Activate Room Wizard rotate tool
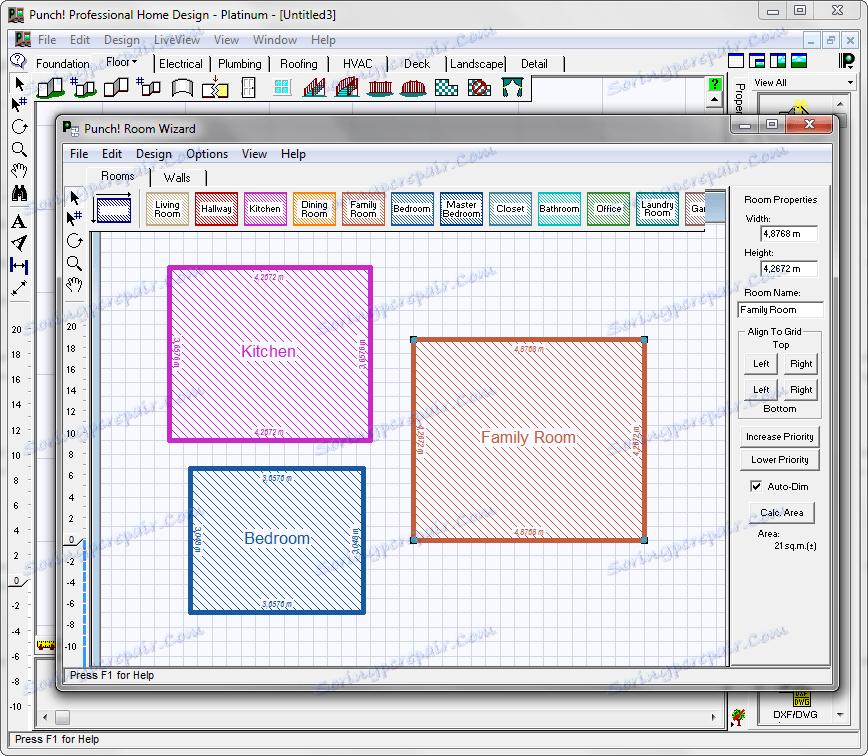Screen dimensions: 868x756 click(x=74, y=241)
